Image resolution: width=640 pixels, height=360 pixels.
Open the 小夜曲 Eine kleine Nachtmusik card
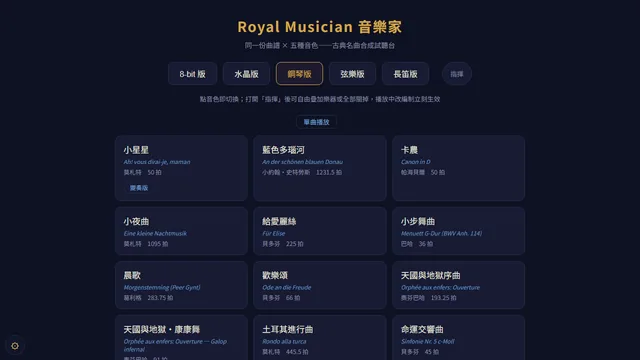point(181,231)
